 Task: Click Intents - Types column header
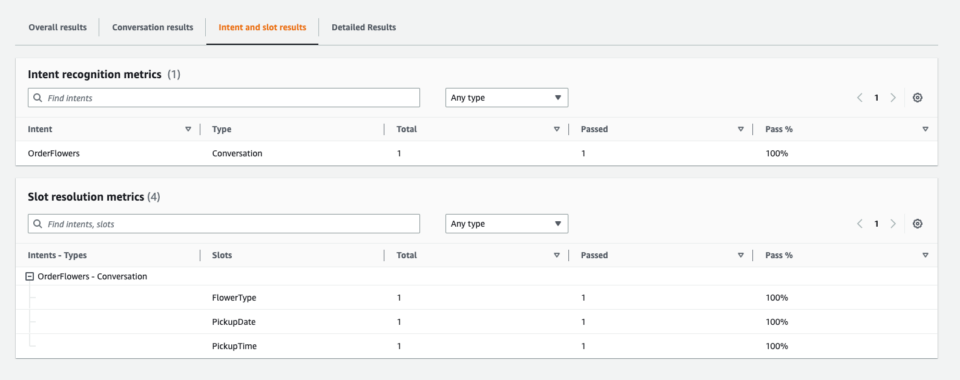coord(58,256)
